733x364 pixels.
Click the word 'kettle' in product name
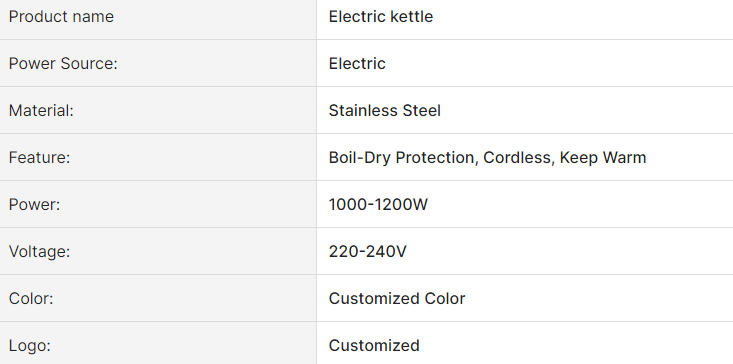[x=411, y=17]
